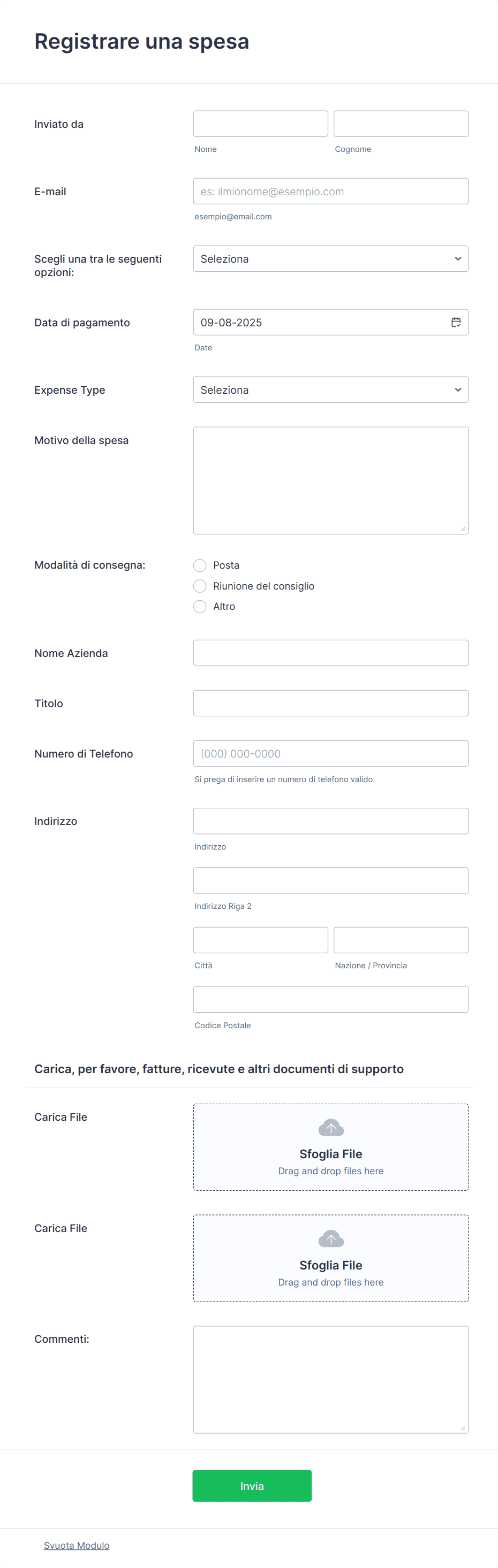The height and width of the screenshot is (1568, 498).
Task: Click Sfoglia File in second upload area
Action: tap(331, 1265)
